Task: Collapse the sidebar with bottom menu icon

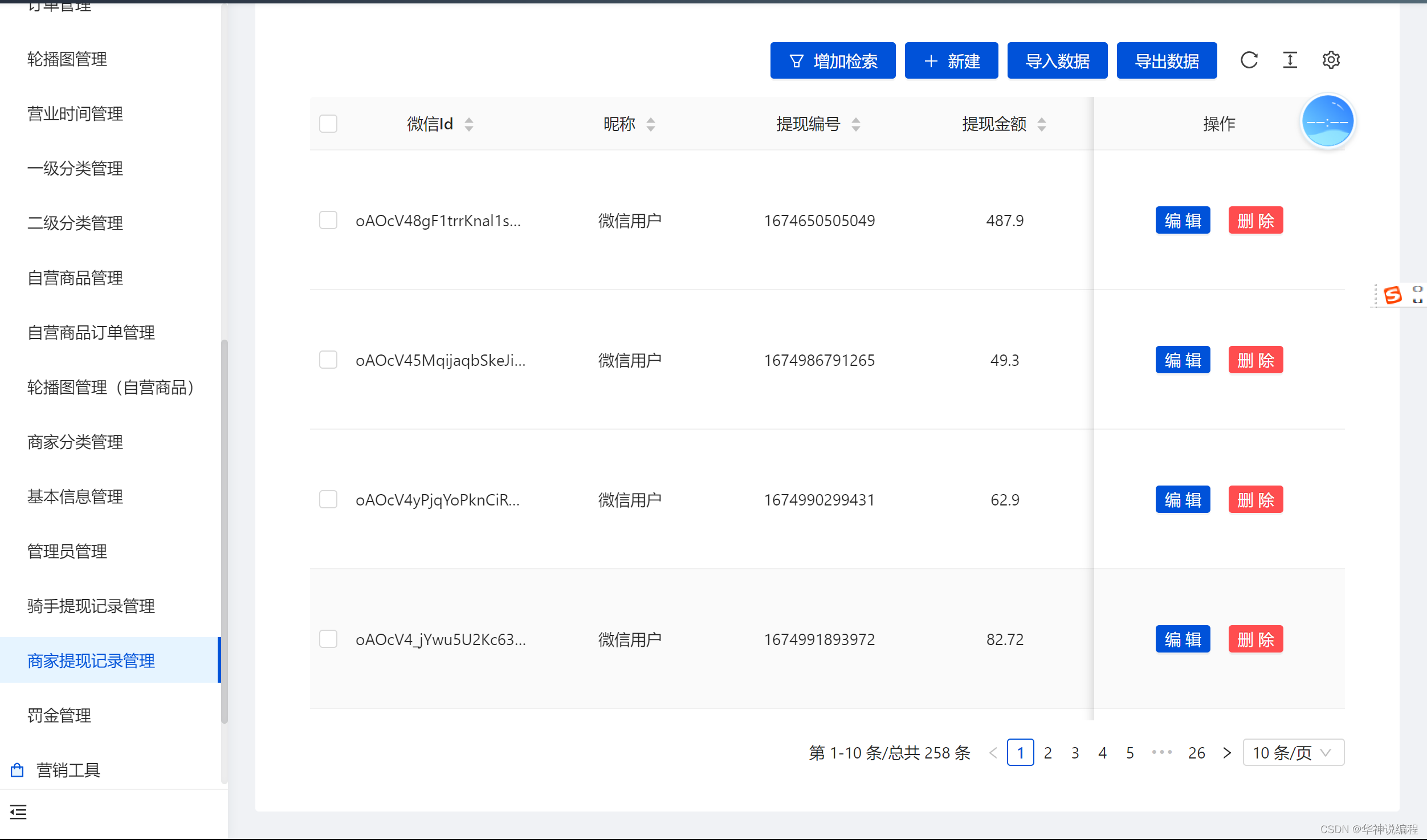Action: click(18, 812)
